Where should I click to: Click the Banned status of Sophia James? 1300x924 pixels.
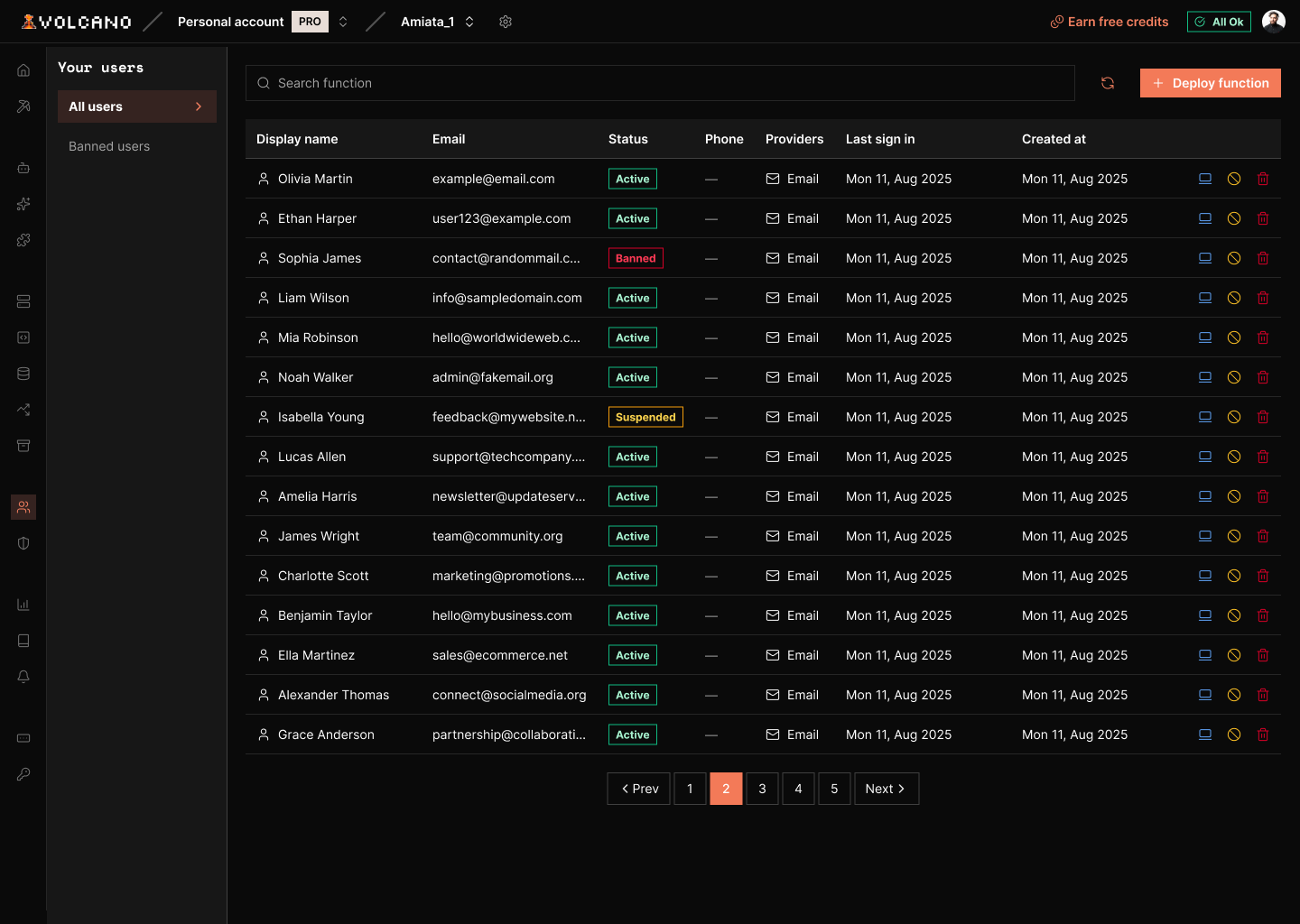(636, 258)
